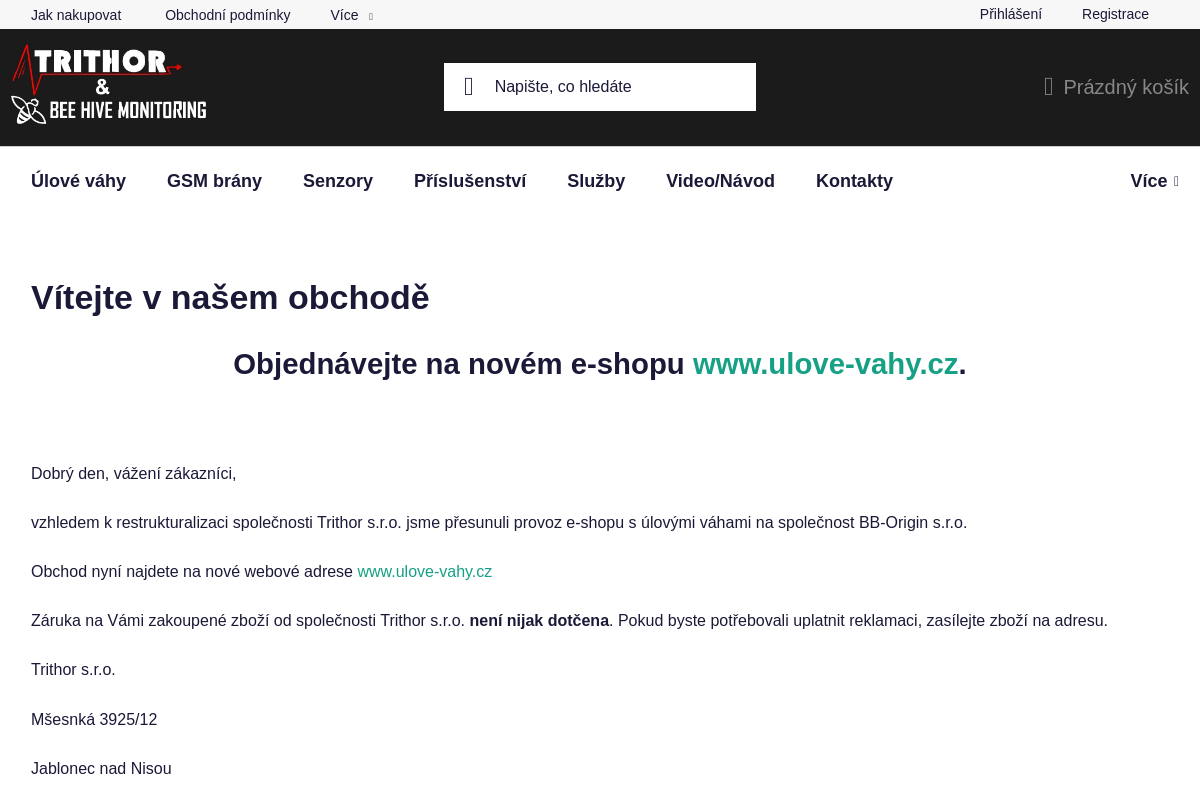Click the shopping cart icon

click(x=1048, y=87)
